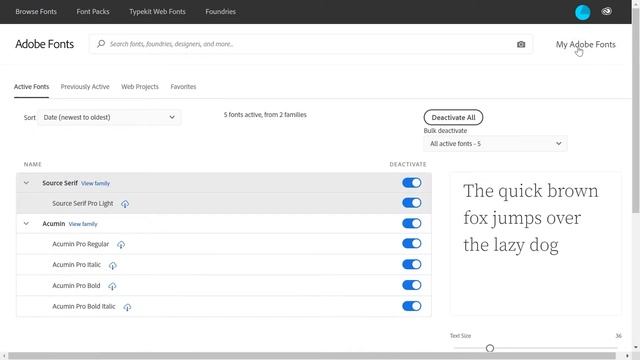Viewport: 640px width, 360px height.
Task: Deactivate Acumin Pro Regular toggle
Action: pos(411,243)
